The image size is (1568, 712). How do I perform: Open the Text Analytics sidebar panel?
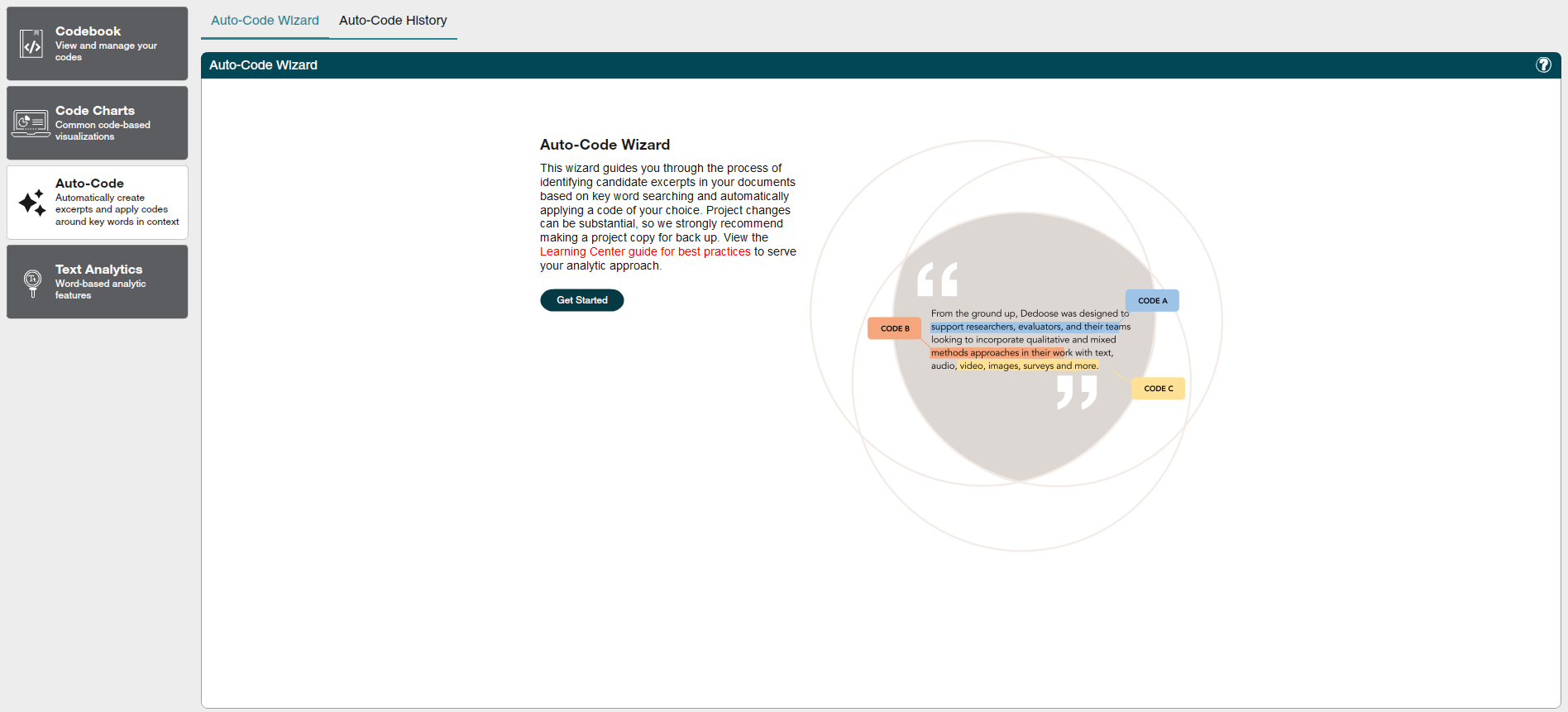pyautogui.click(x=98, y=282)
